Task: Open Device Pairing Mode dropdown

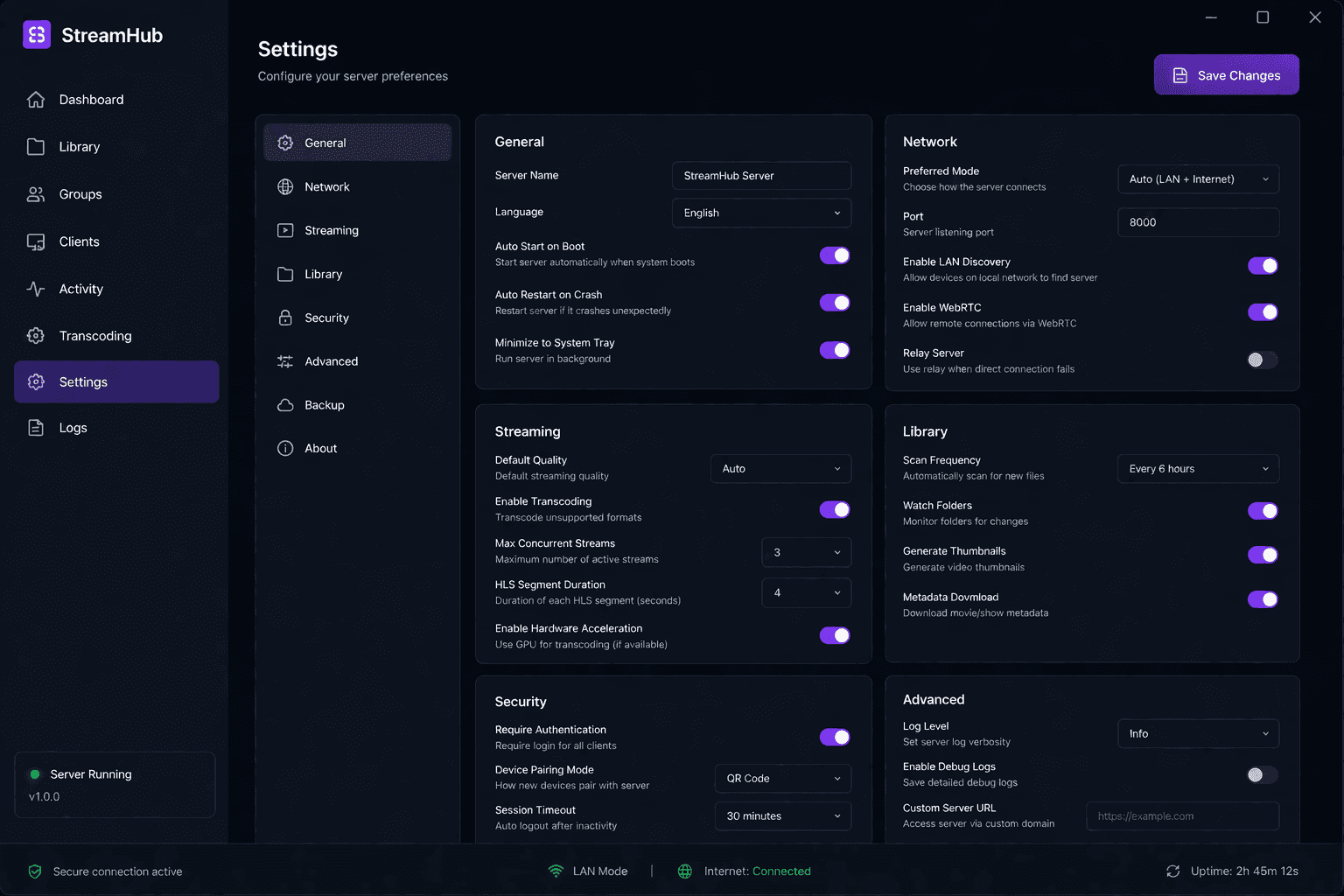Action: coord(783,779)
